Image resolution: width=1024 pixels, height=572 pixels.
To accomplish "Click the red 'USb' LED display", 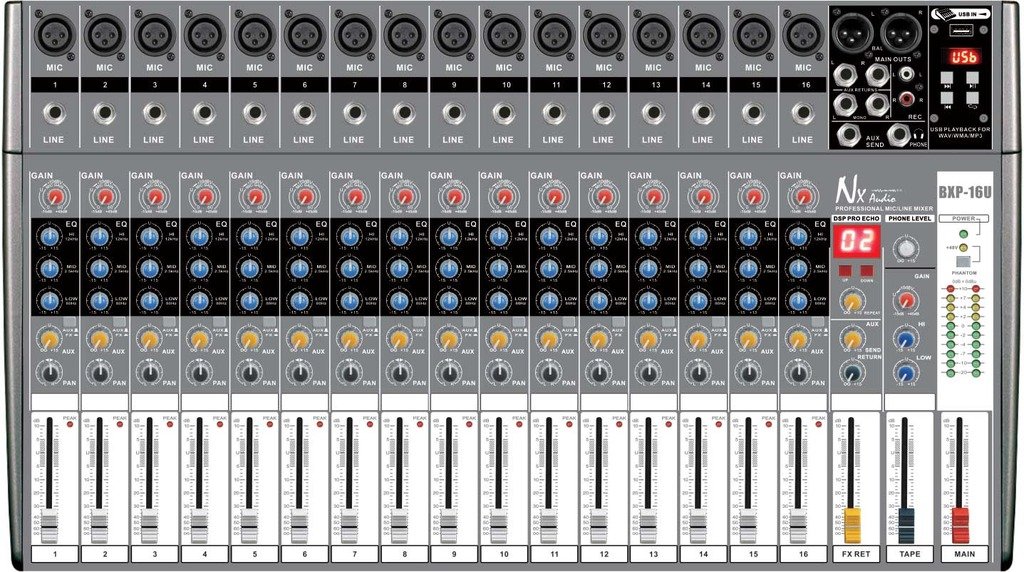I will [963, 57].
